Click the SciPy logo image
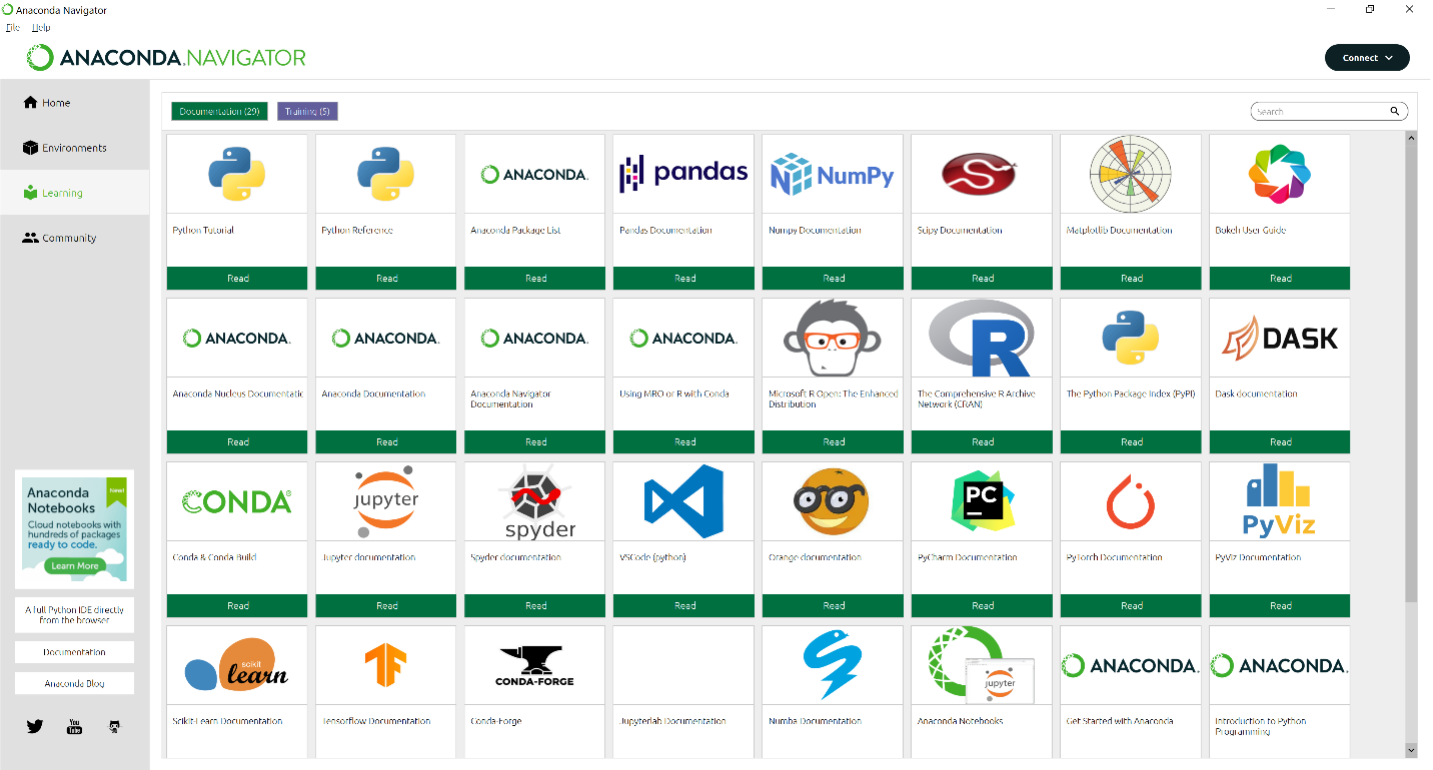The image size is (1433, 770). pyautogui.click(x=982, y=174)
